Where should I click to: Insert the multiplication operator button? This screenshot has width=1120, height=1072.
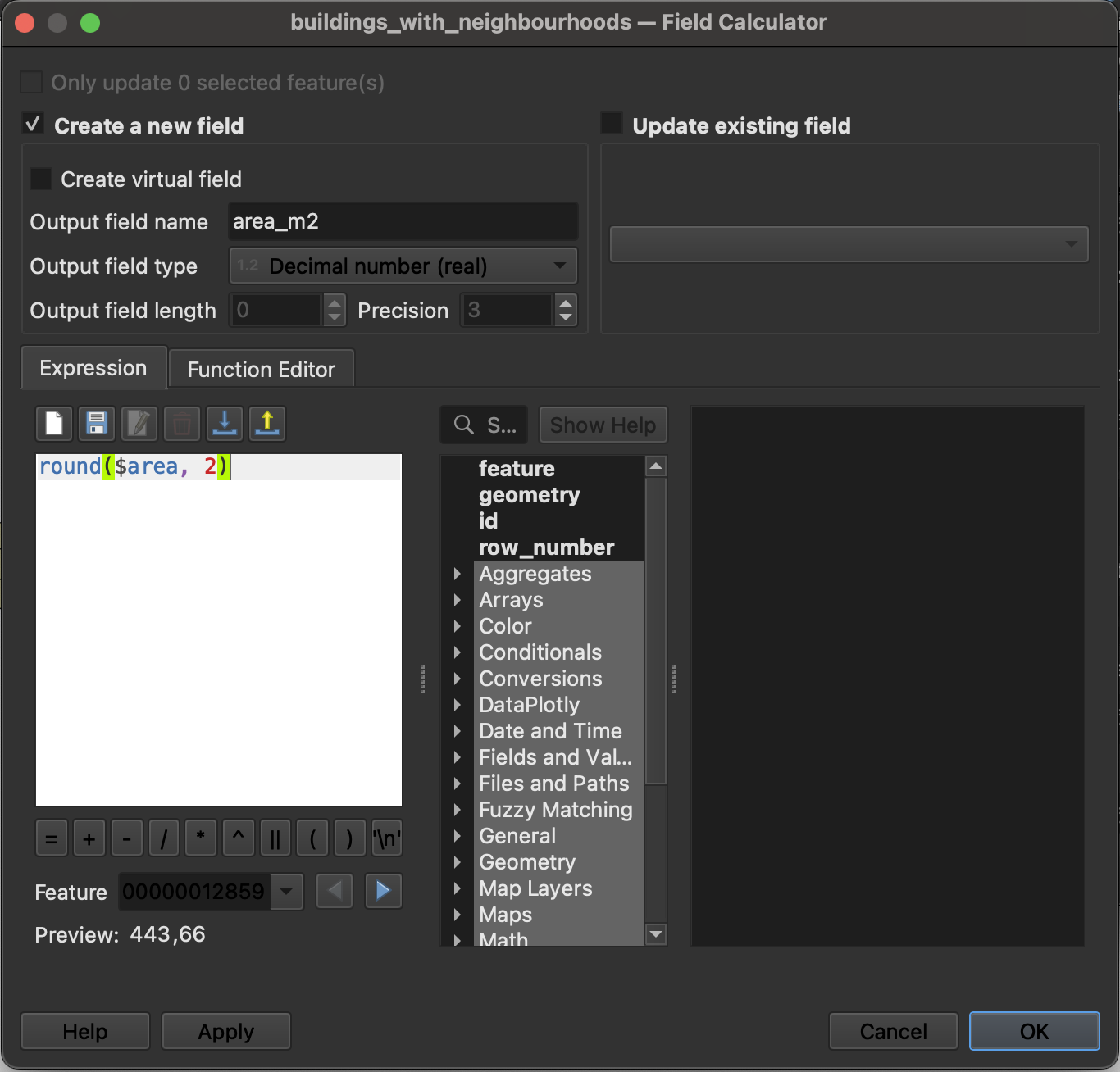click(x=201, y=838)
